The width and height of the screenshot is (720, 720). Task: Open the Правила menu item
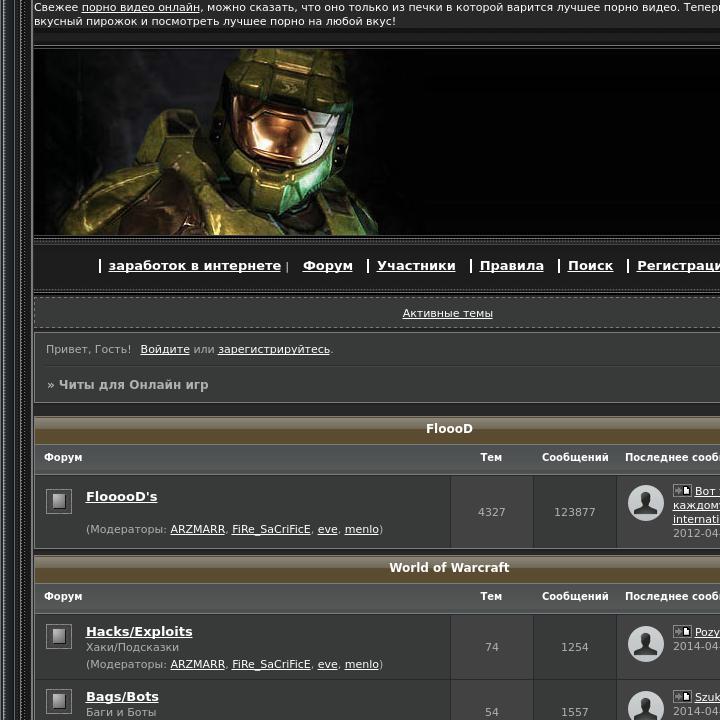(512, 265)
